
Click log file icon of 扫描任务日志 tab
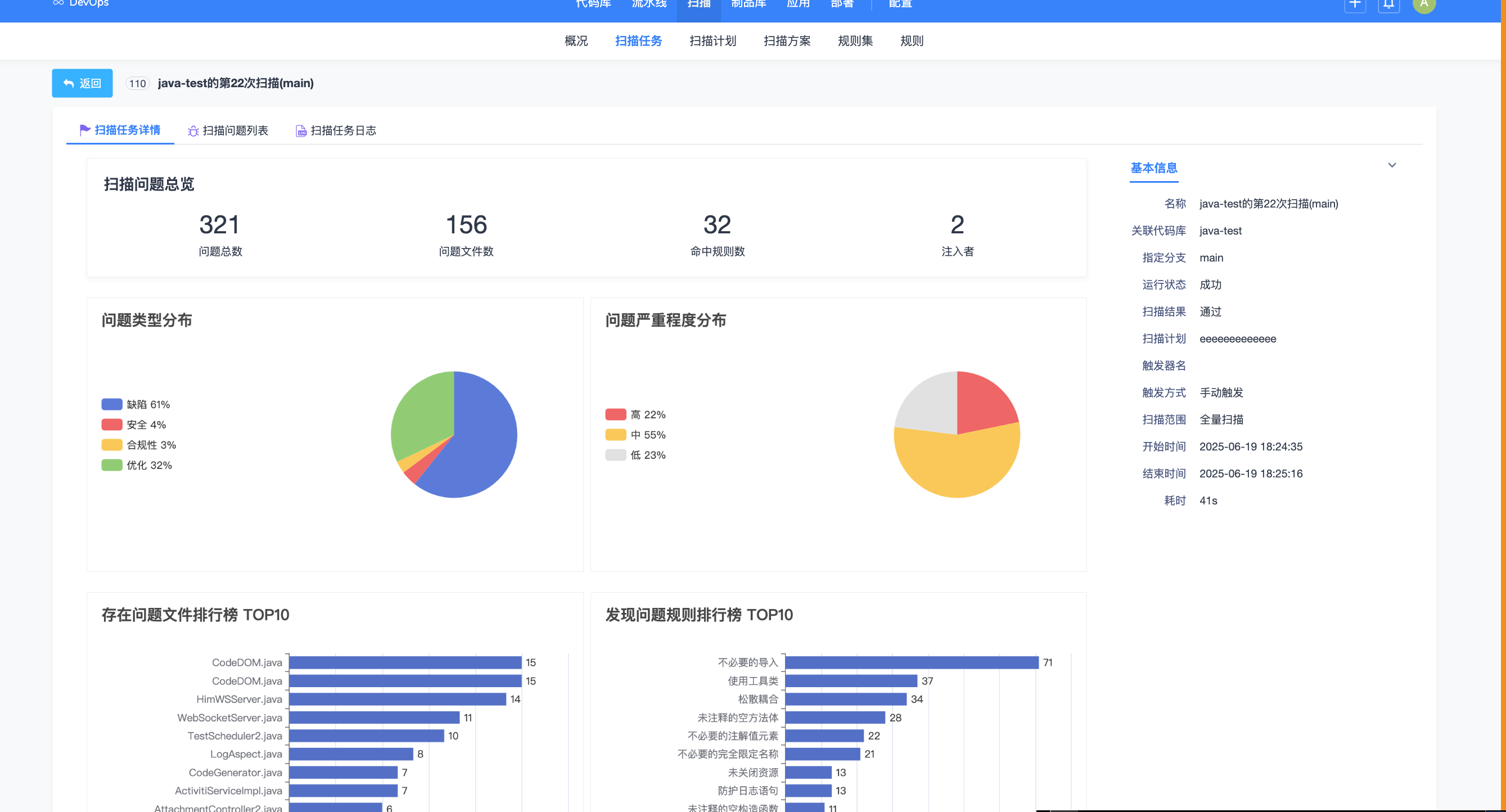coord(300,131)
